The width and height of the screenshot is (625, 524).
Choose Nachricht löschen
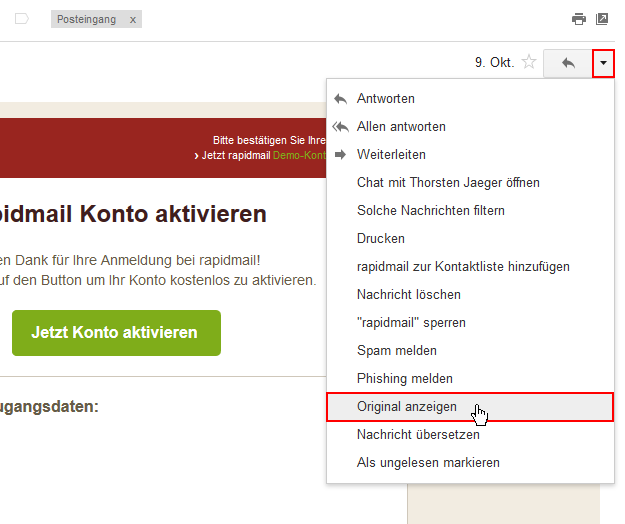[470, 294]
